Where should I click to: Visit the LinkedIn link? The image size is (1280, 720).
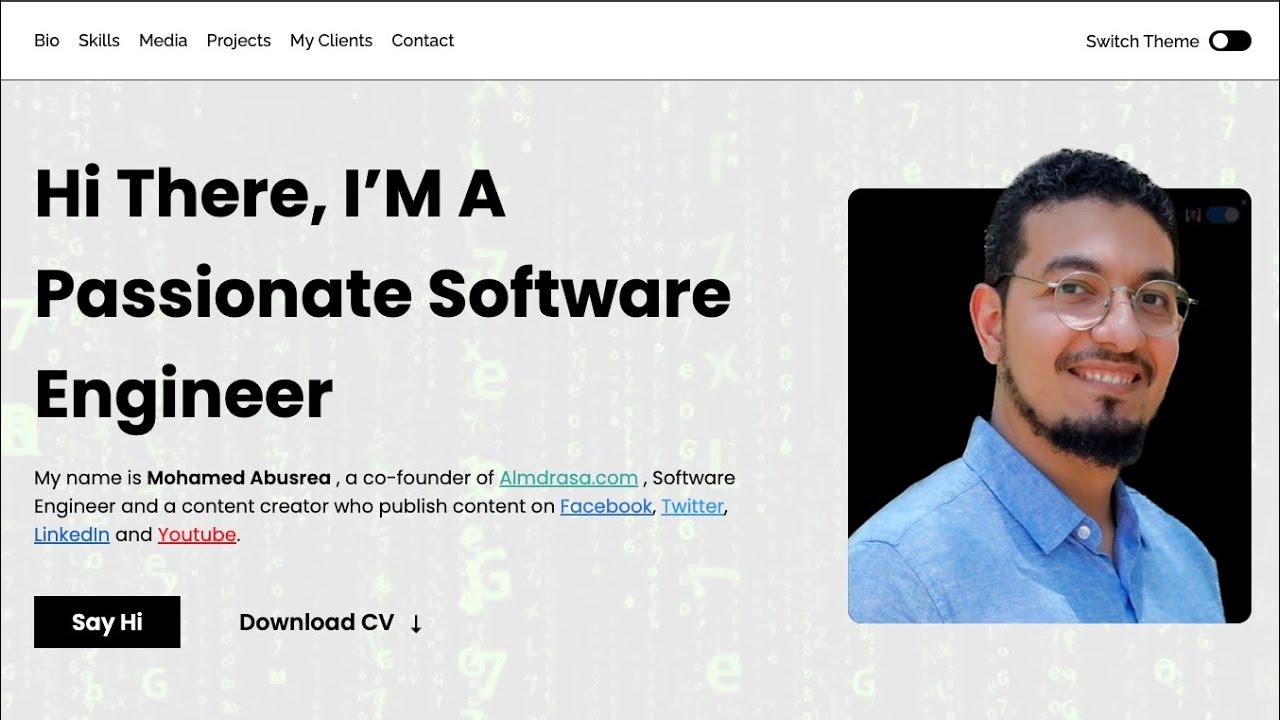[72, 534]
